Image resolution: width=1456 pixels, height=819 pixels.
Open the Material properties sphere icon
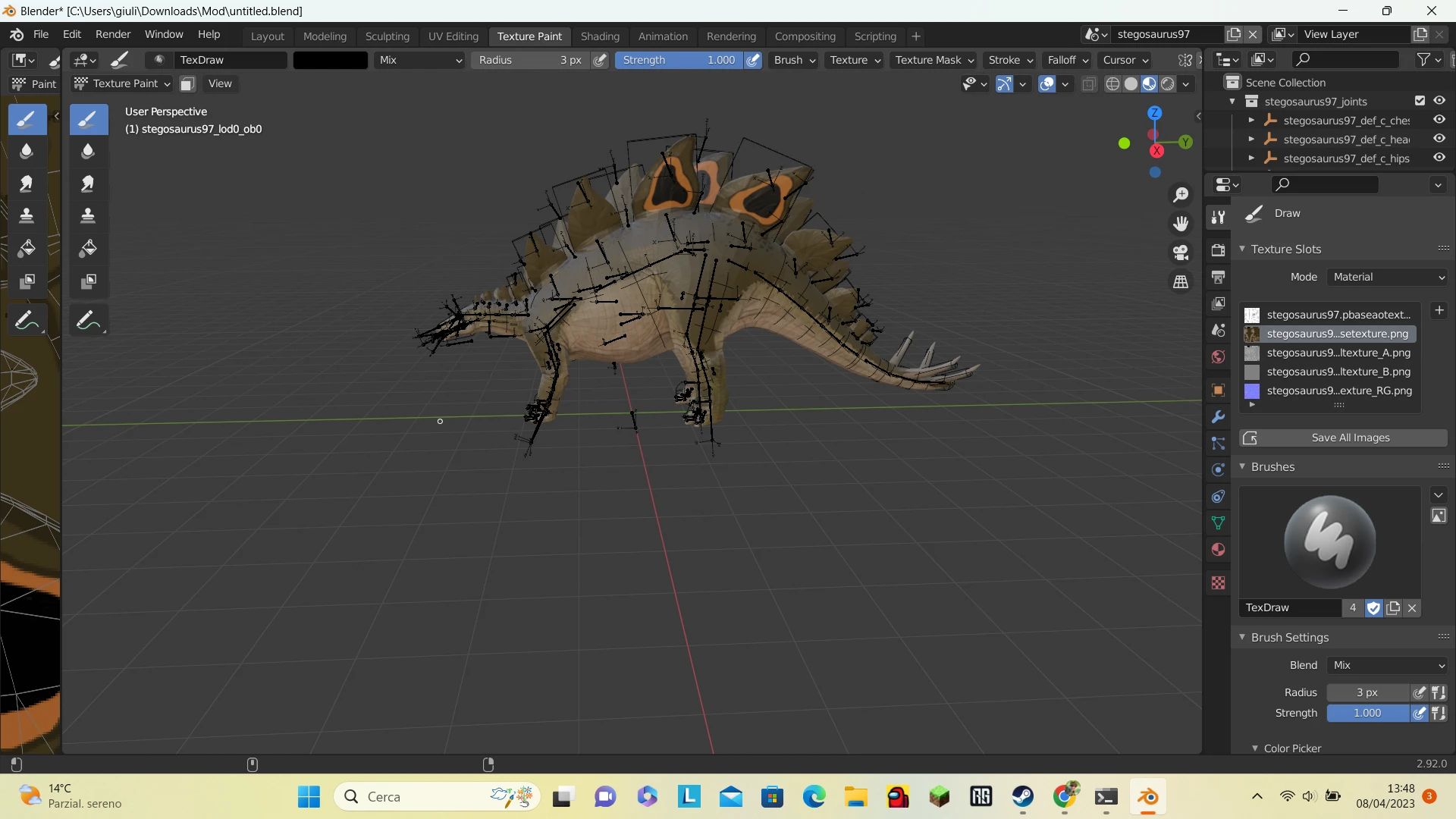[1218, 549]
